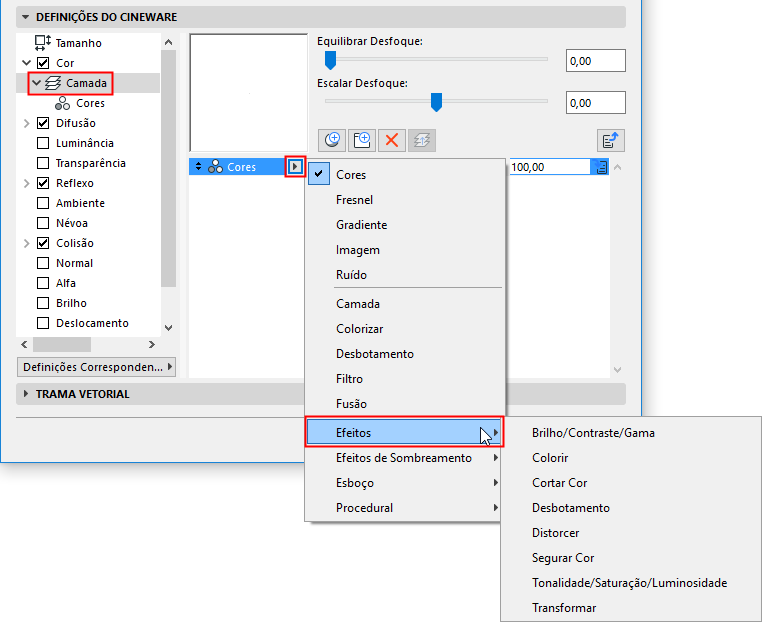The height and width of the screenshot is (622, 762).
Task: Click the Cores icon in the layer row
Action: tap(215, 167)
